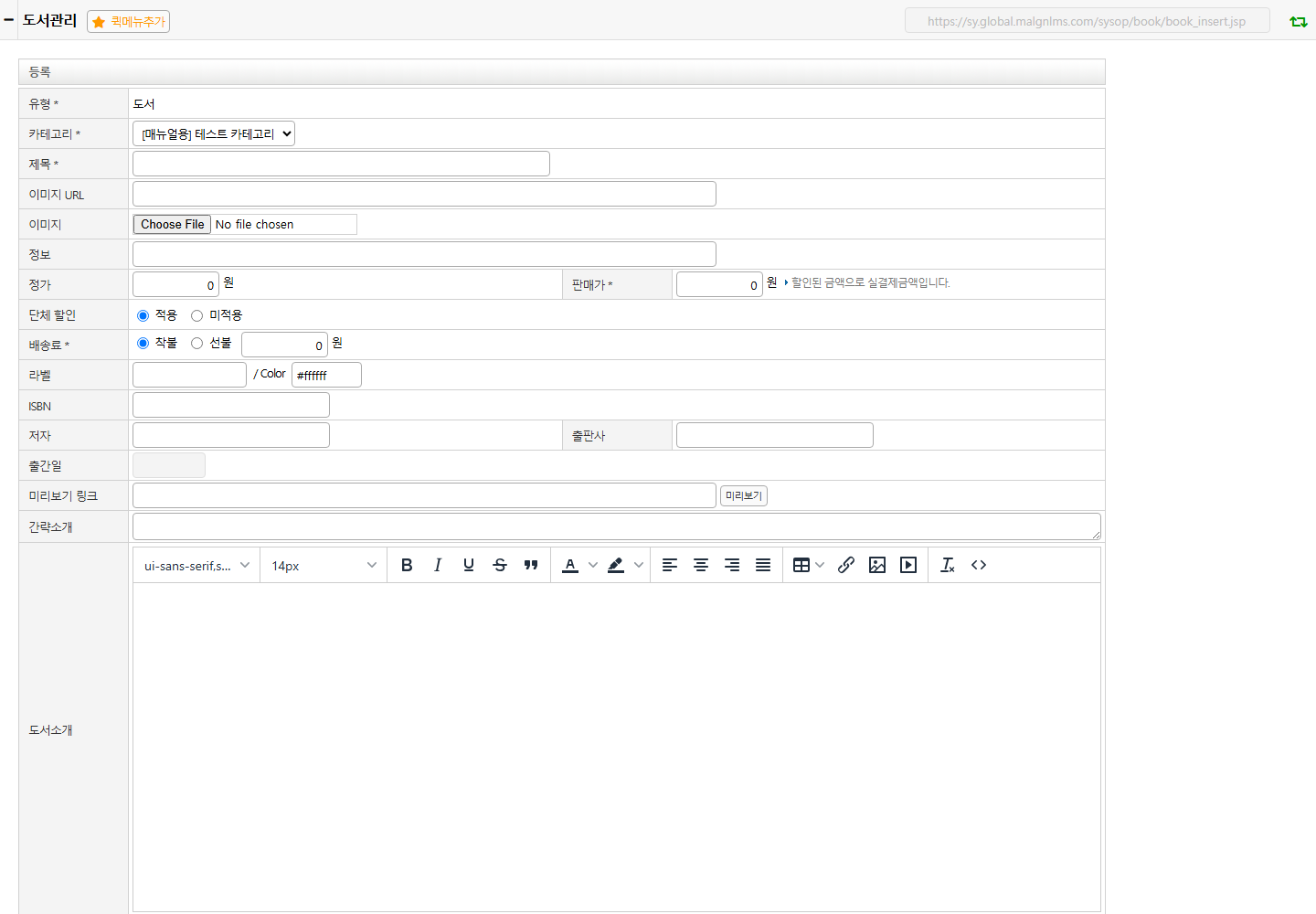Image resolution: width=1316 pixels, height=914 pixels.
Task: Insert media with the video icon
Action: (908, 565)
